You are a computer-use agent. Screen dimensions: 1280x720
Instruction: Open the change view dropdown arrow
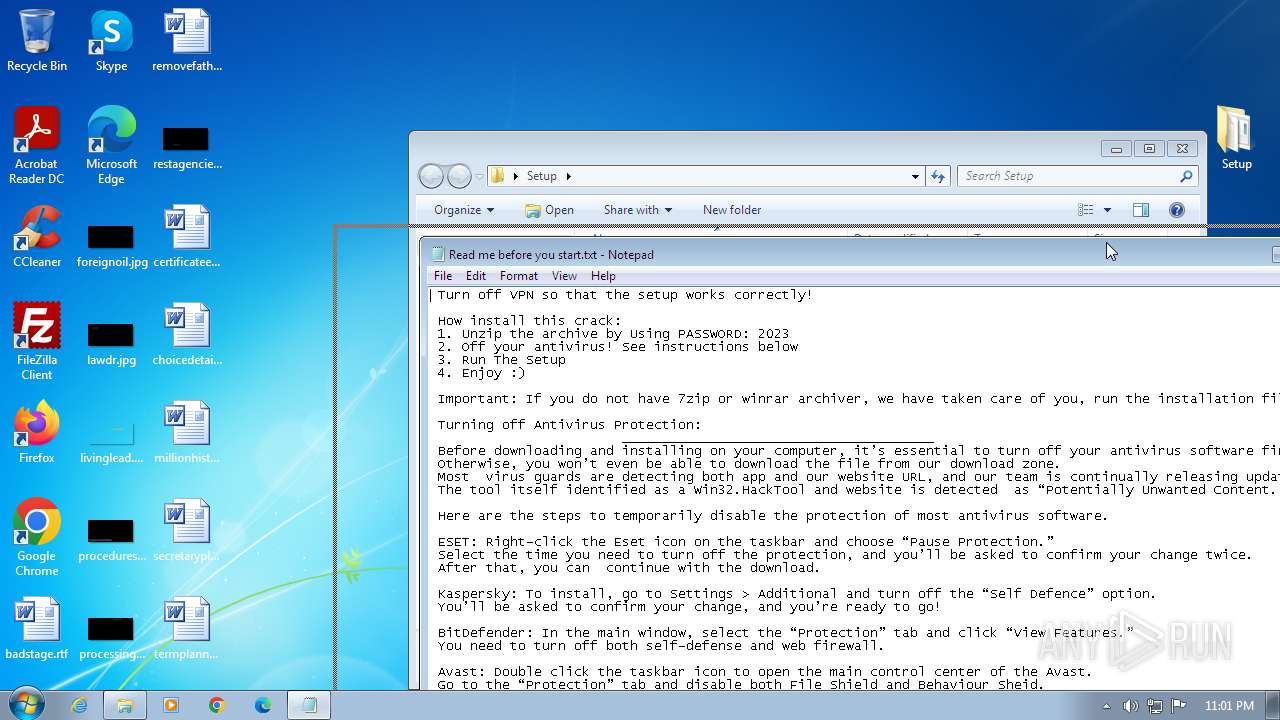click(1107, 210)
